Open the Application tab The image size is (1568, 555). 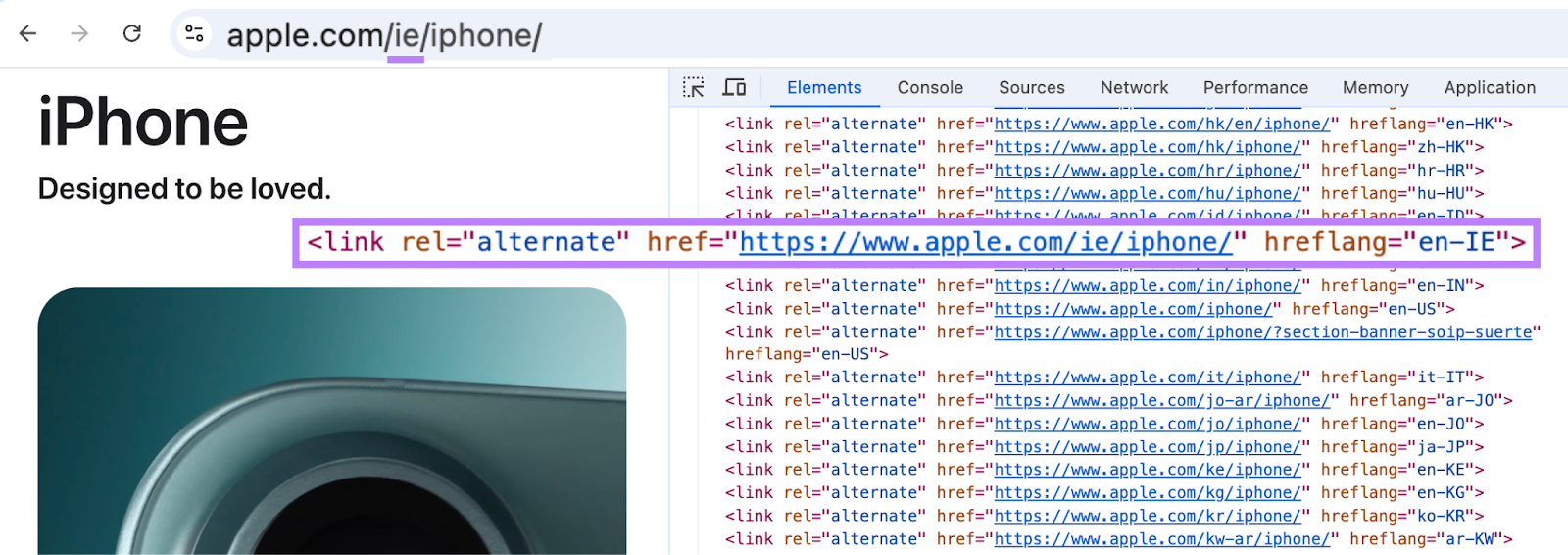pyautogui.click(x=1490, y=88)
